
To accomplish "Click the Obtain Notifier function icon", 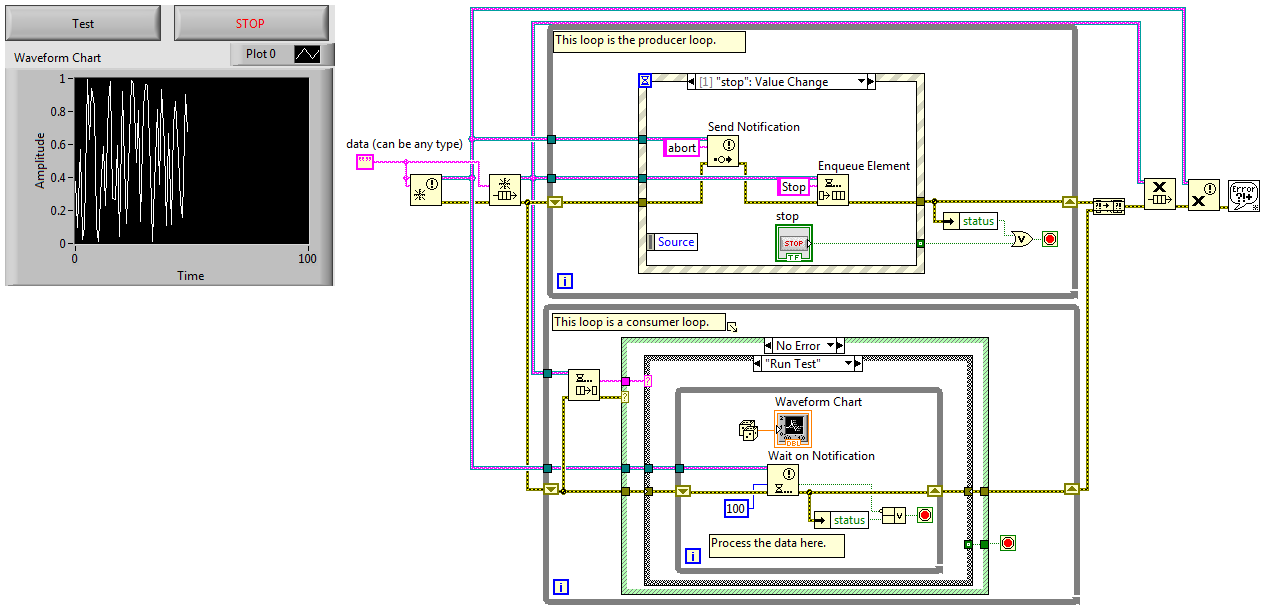I will (425, 189).
